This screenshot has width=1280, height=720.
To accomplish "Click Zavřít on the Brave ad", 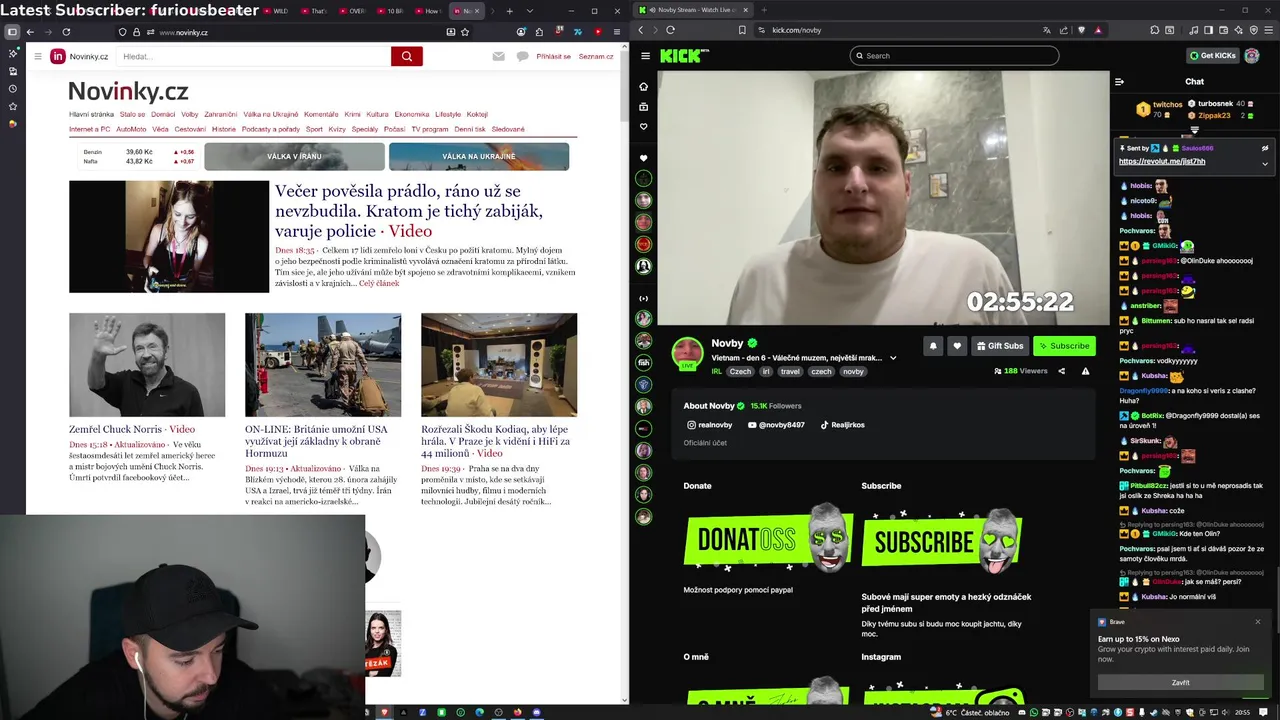I will 1181,683.
